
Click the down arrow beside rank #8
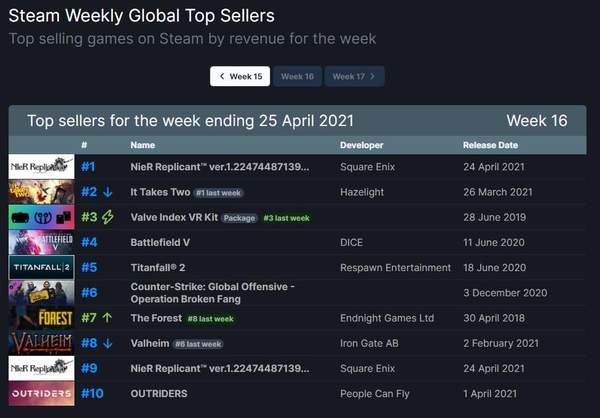coord(108,342)
